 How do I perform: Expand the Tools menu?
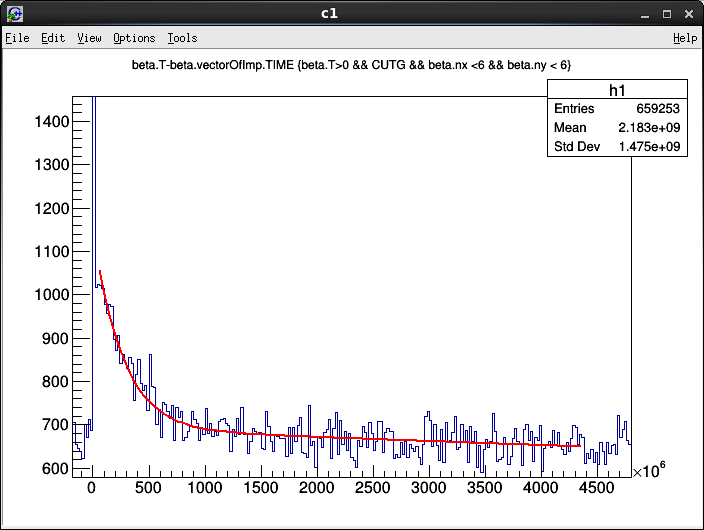tap(182, 38)
